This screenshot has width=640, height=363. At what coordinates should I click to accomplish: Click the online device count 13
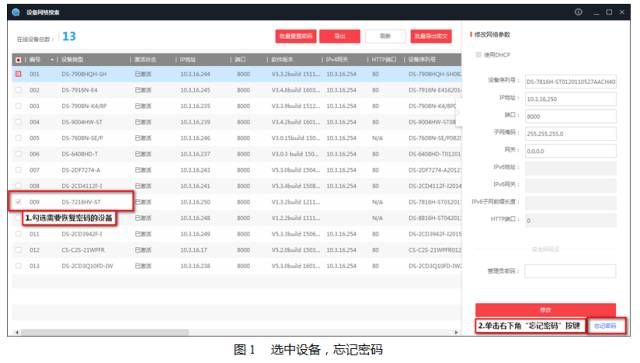(x=69, y=36)
